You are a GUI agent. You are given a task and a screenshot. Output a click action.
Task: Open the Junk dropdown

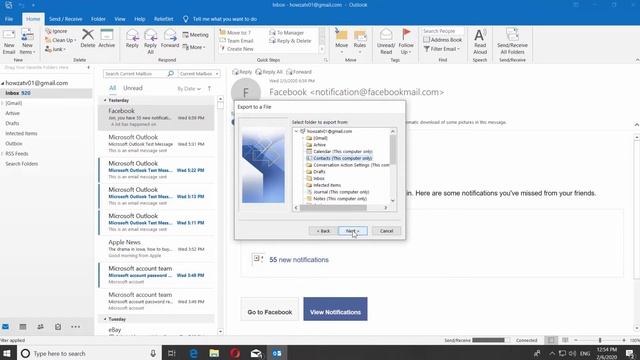56,49
